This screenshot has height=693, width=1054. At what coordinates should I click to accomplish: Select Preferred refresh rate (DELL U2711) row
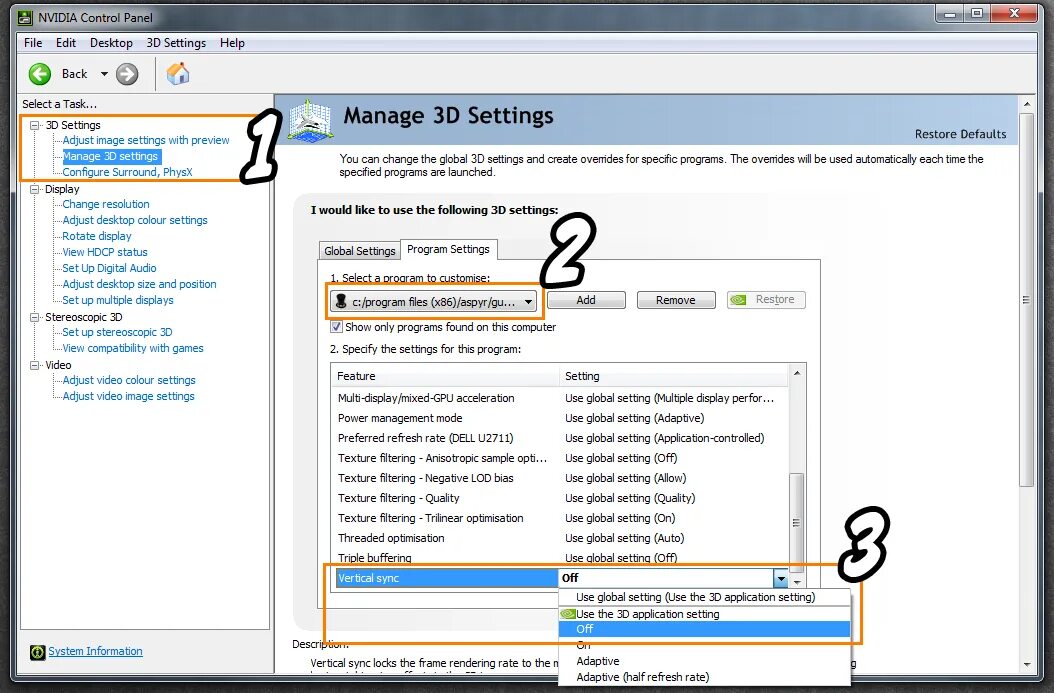coord(559,438)
